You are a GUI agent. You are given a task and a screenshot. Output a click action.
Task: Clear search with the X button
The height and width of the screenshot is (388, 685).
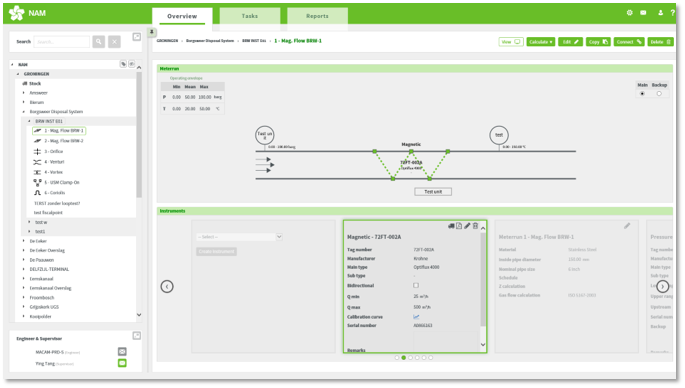[114, 42]
